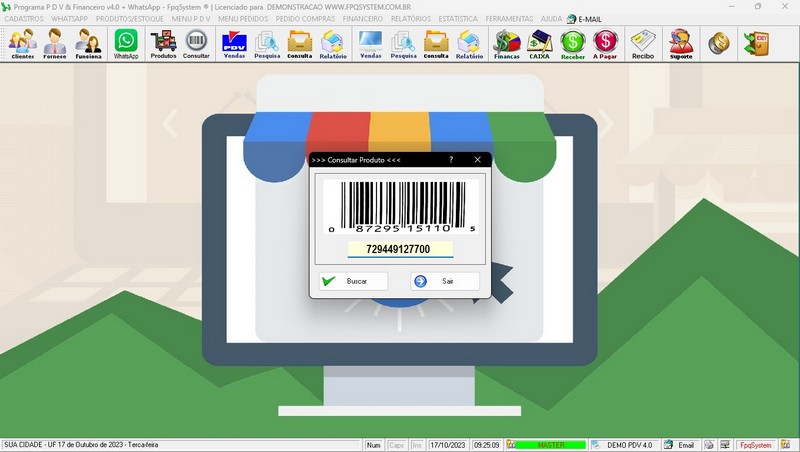Click the Num indicator in status bar
This screenshot has width=800, height=452.
click(373, 445)
